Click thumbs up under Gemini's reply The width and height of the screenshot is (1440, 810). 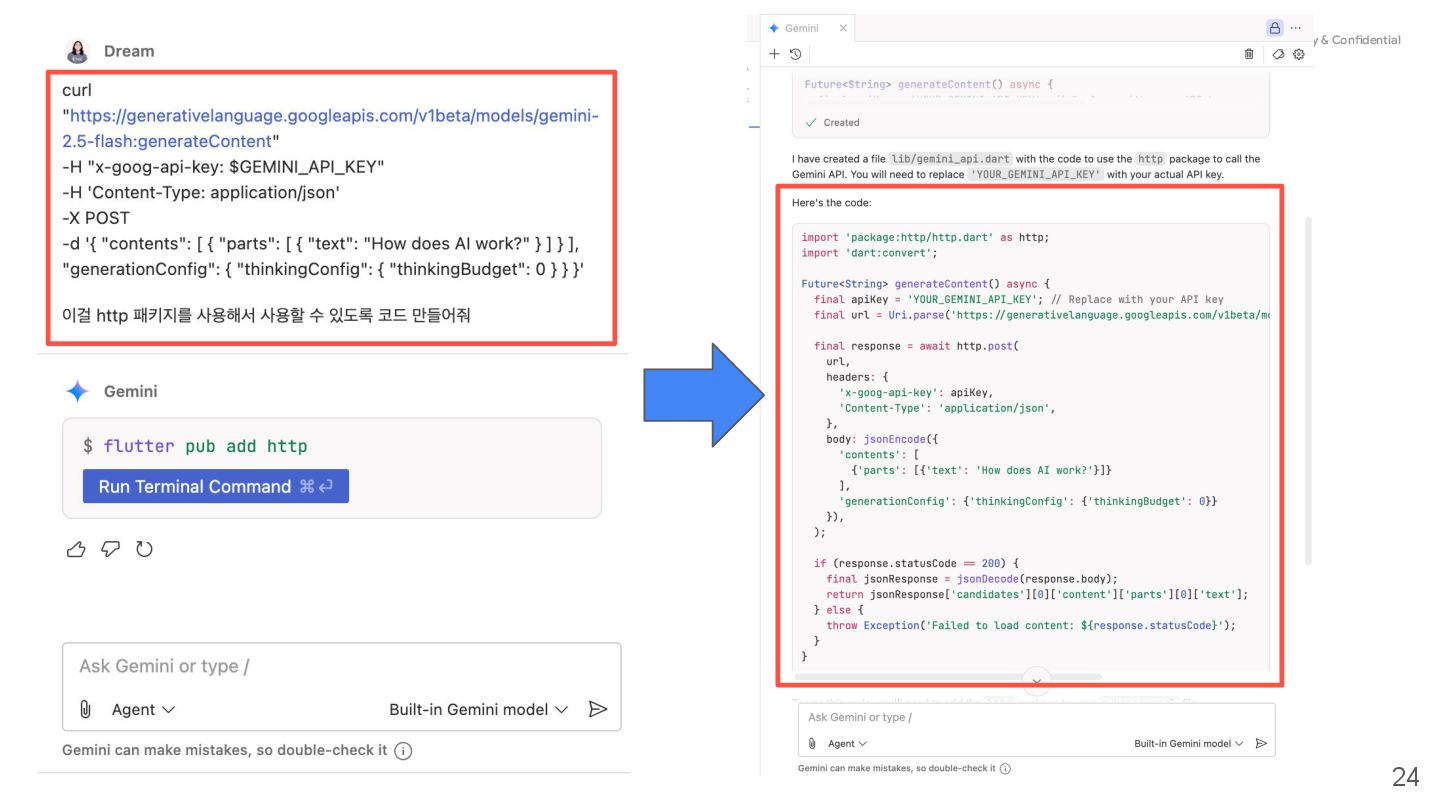click(76, 549)
